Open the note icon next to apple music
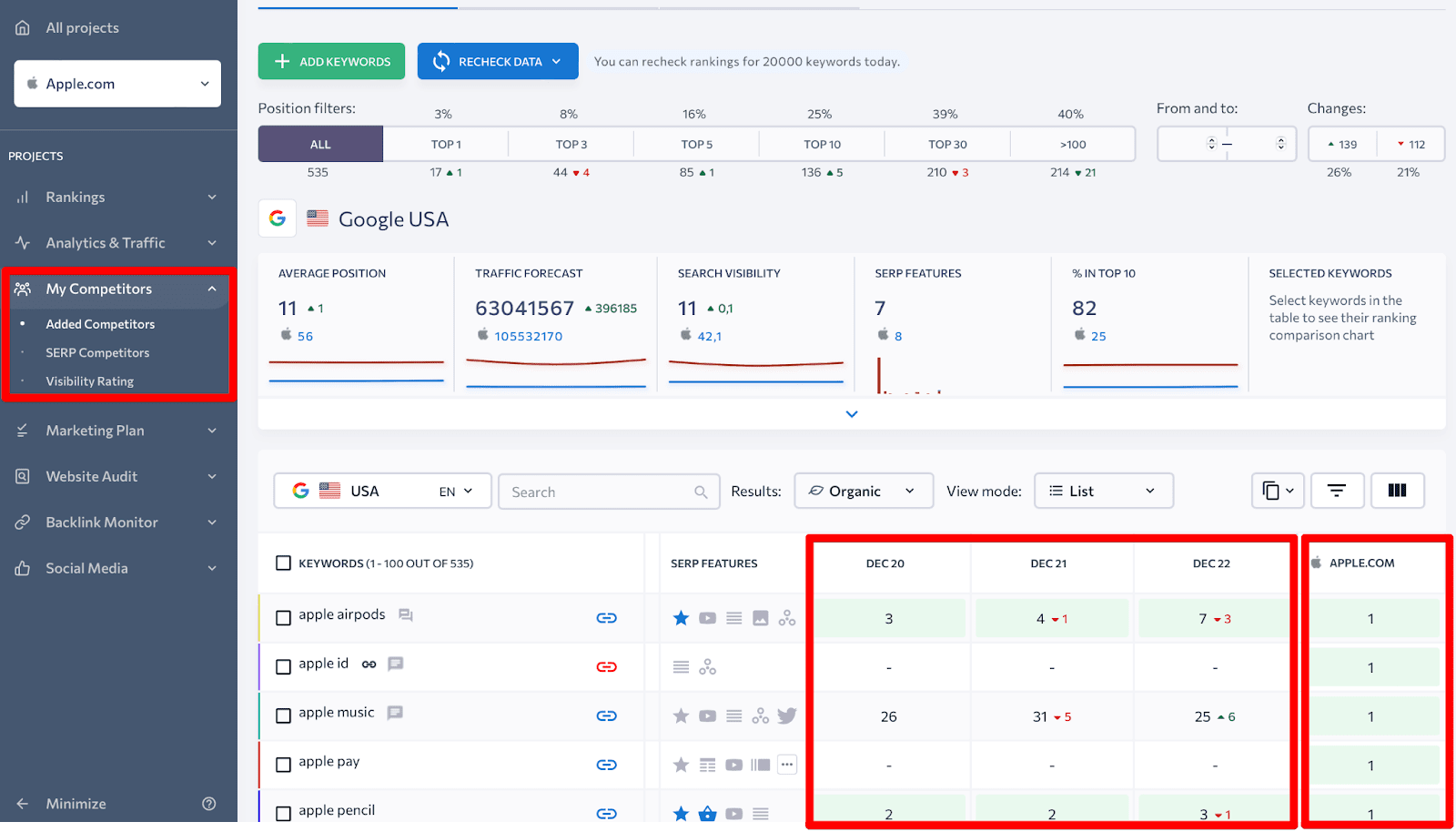1456x832 pixels. tap(395, 713)
